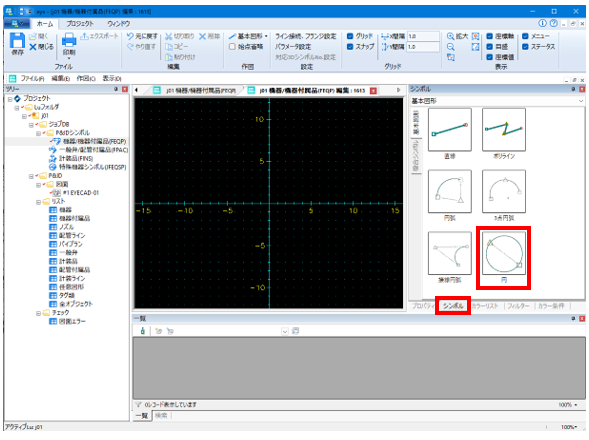The width and height of the screenshot is (589, 440).
Task: Click the Print (印刷) printer icon
Action: tap(69, 40)
